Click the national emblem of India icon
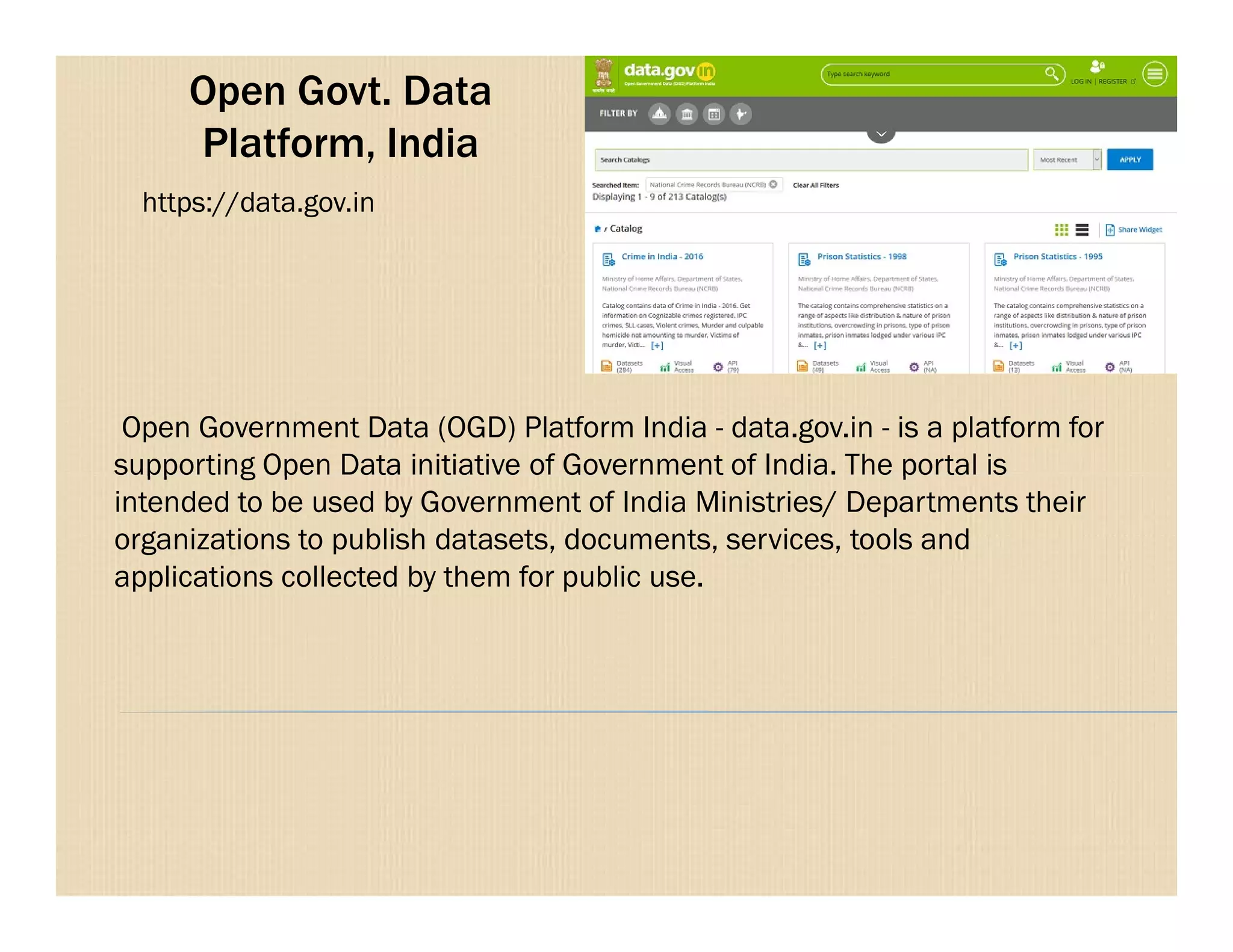This screenshot has height=952, width=1233. tap(603, 75)
